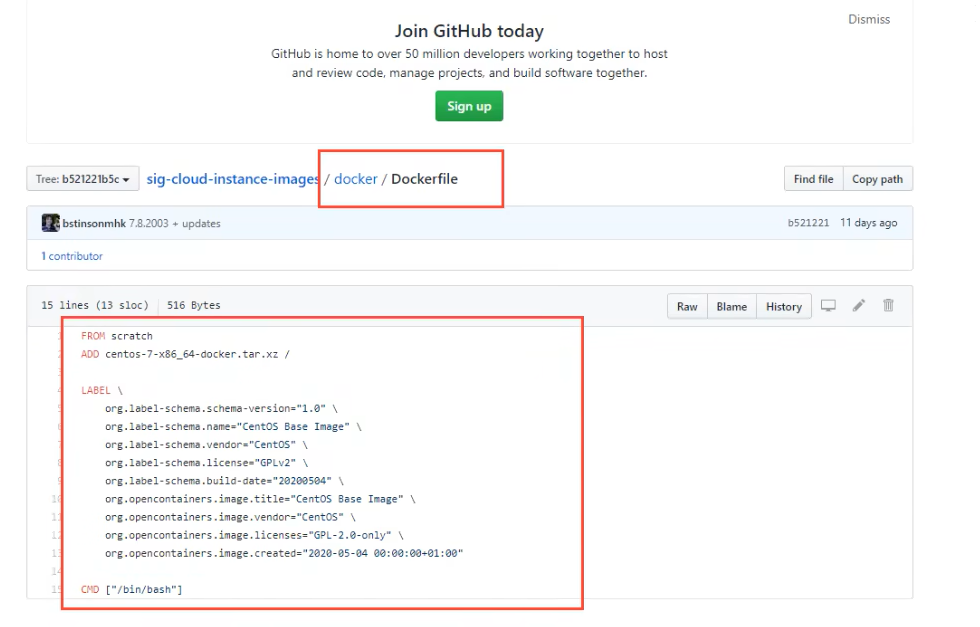Click the open in GitHub Desktop icon
This screenshot has width=980, height=627.
coord(828,306)
